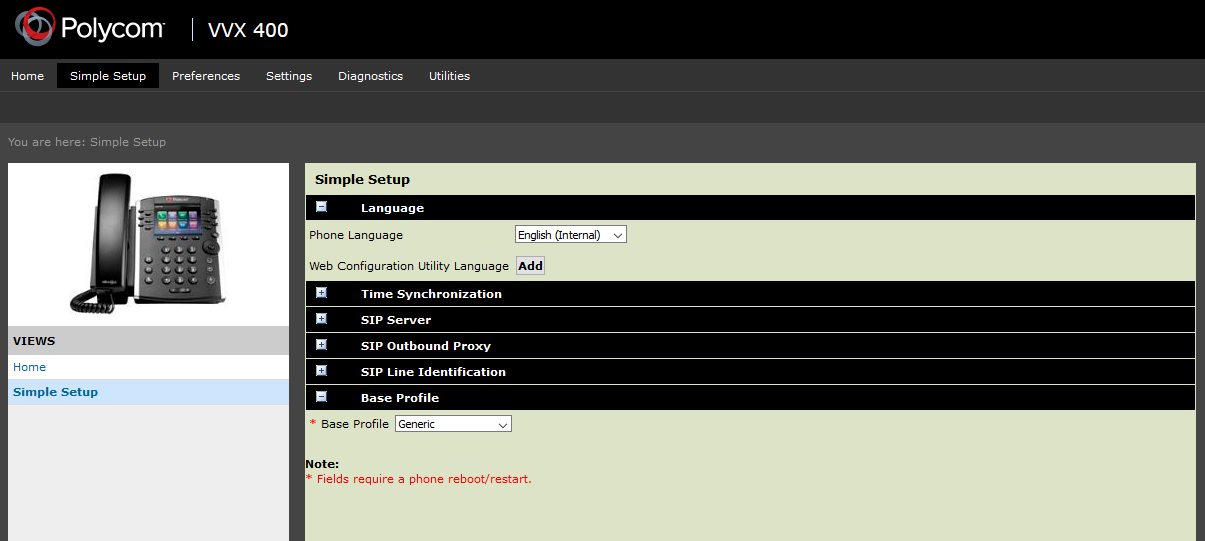The width and height of the screenshot is (1205, 541).
Task: Select Simple Setup in the Views sidebar
Action: tap(55, 392)
